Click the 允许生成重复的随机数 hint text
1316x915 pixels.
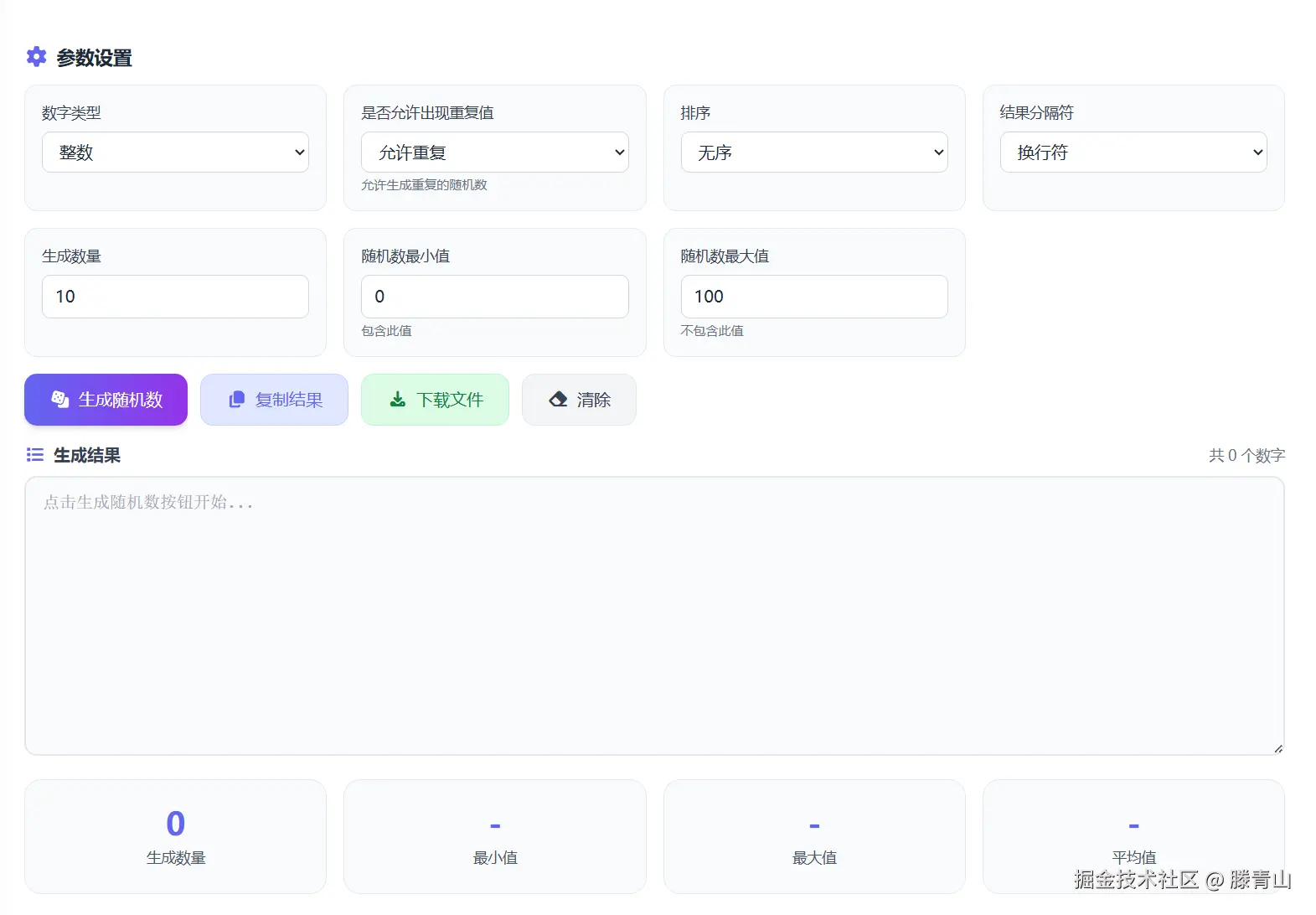point(424,185)
